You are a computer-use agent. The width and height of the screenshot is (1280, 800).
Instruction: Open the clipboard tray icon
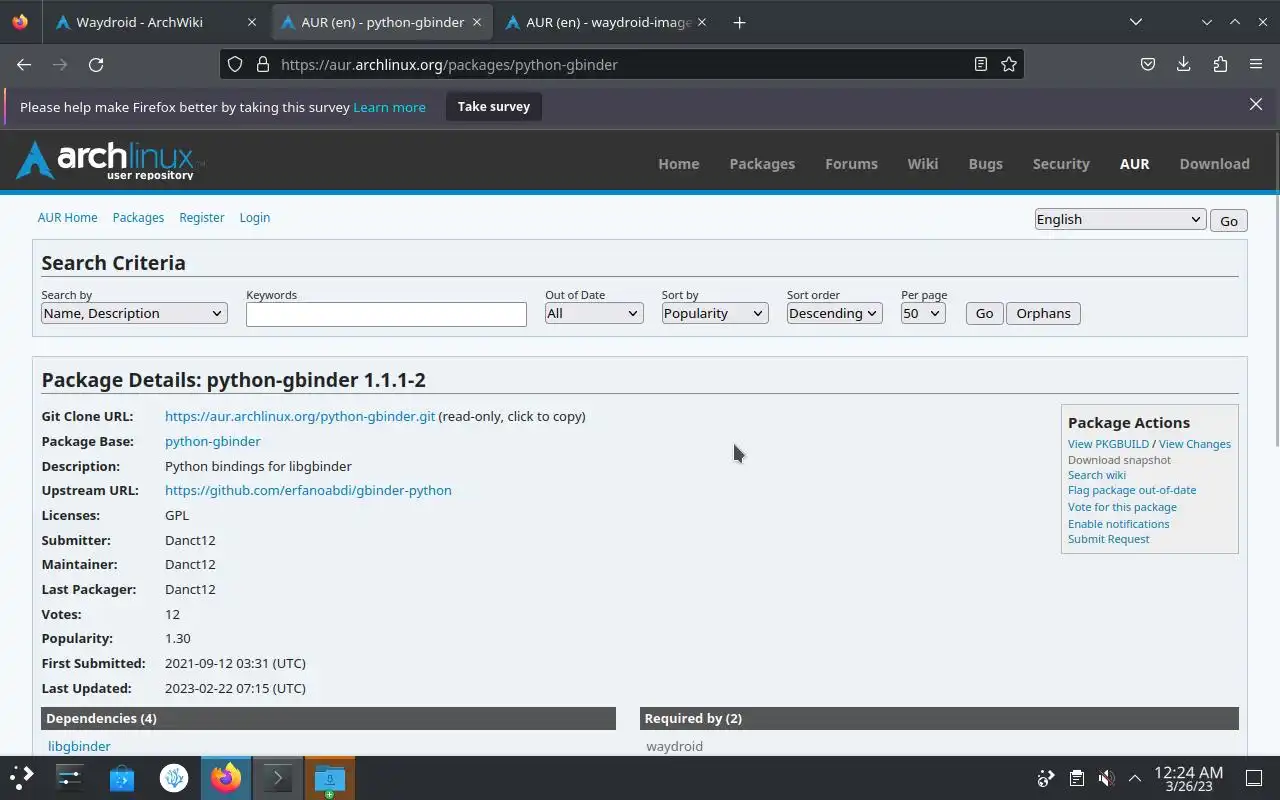(1076, 778)
